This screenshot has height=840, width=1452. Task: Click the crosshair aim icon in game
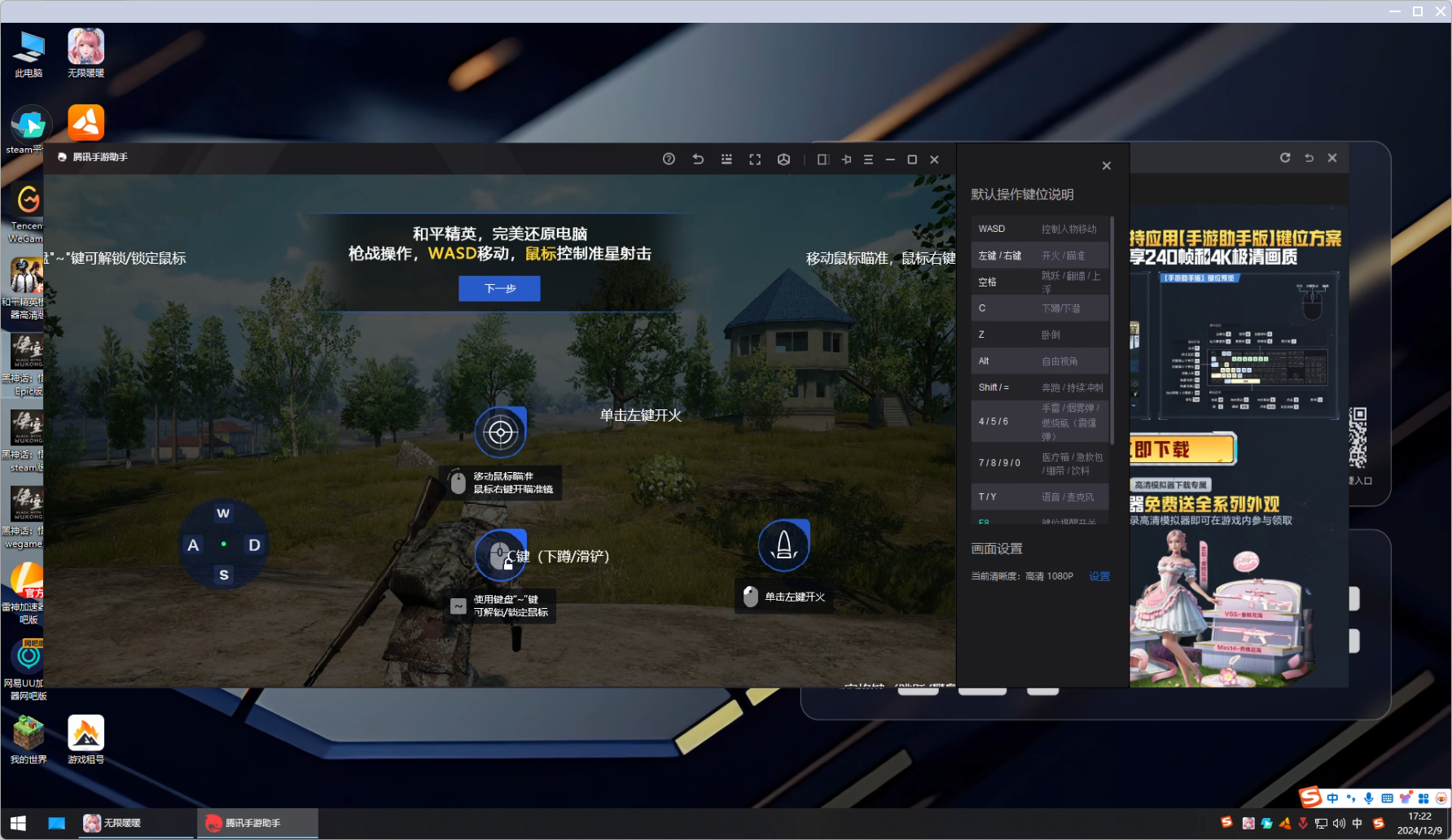pos(501,432)
